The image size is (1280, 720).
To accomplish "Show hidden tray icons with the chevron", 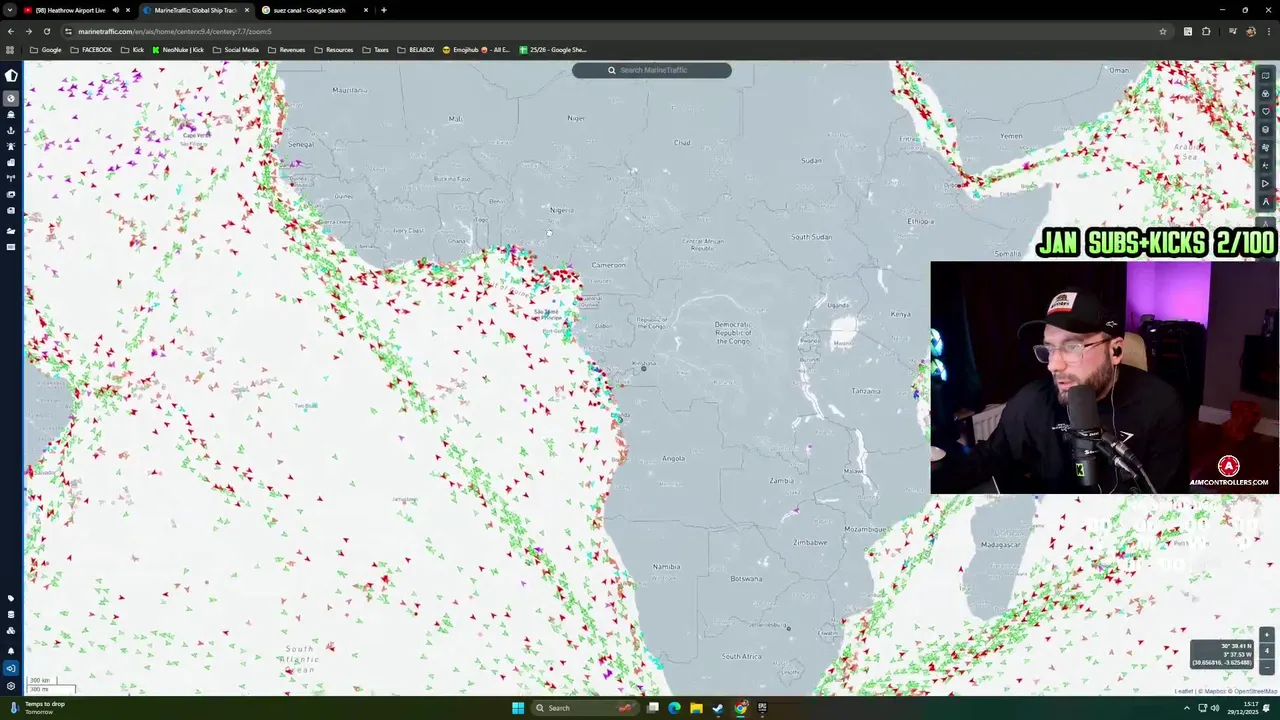I will click(x=1186, y=708).
